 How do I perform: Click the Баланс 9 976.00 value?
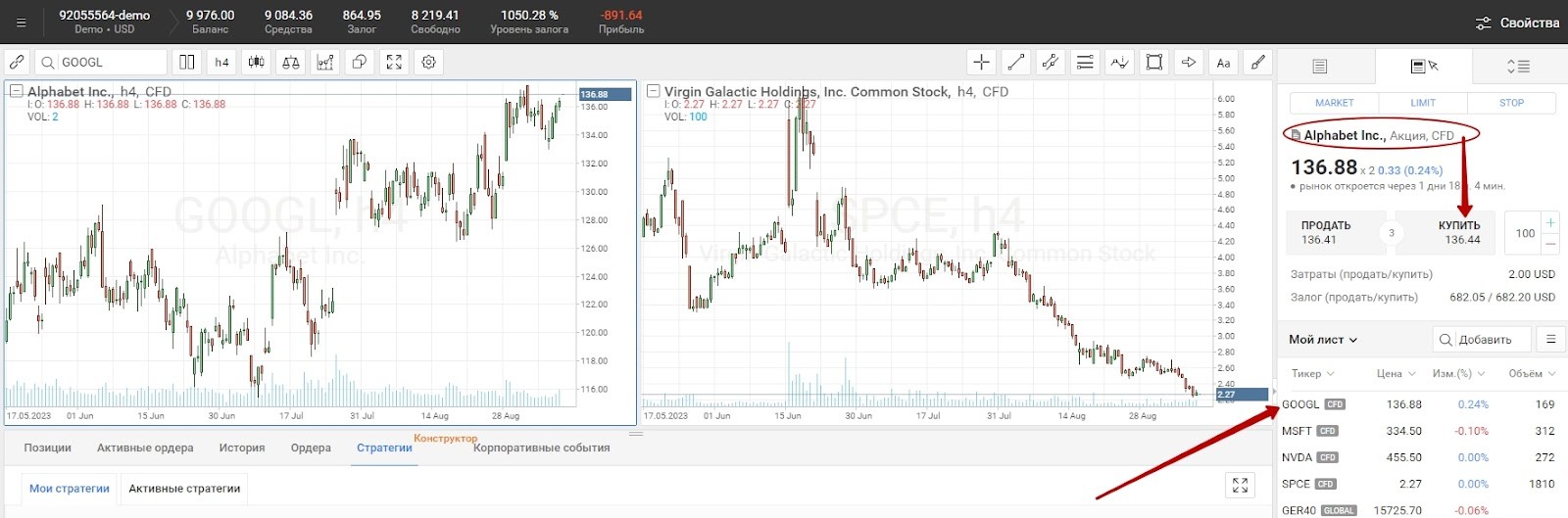point(210,22)
